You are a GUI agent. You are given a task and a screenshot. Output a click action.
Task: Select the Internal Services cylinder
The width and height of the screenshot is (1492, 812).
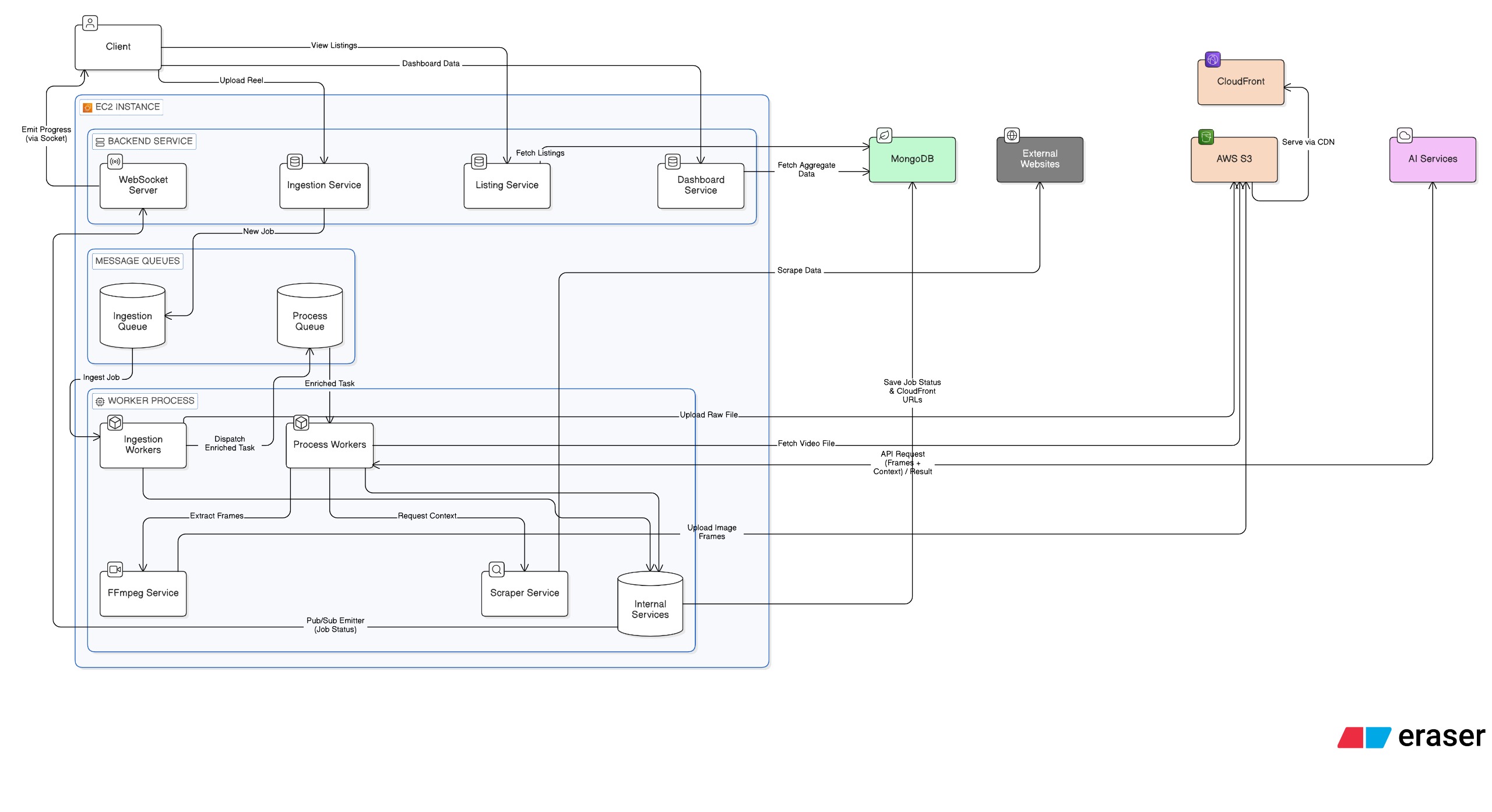[x=650, y=604]
